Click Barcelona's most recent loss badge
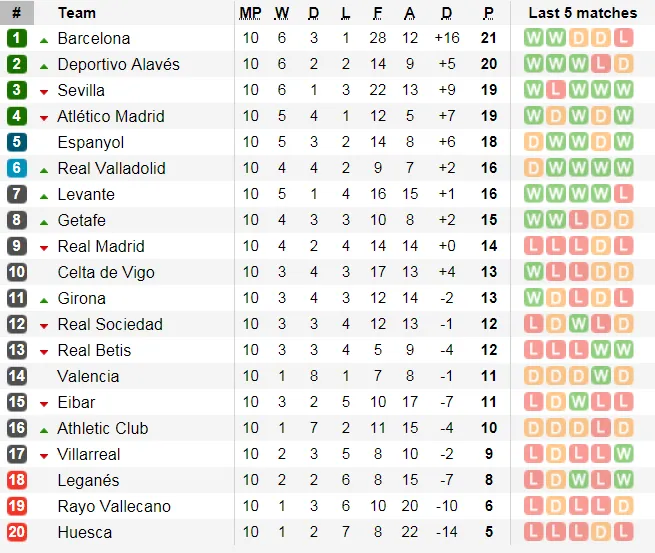 623,38
